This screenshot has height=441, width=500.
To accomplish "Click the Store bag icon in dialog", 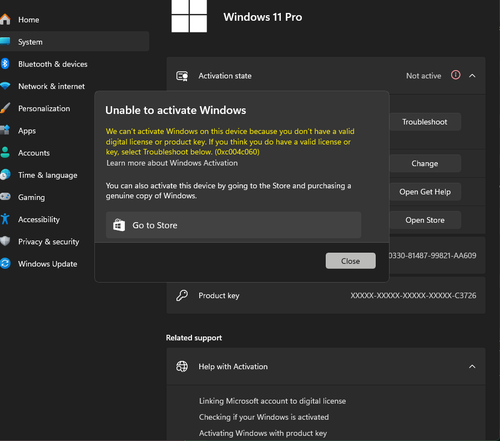I will [x=119, y=225].
